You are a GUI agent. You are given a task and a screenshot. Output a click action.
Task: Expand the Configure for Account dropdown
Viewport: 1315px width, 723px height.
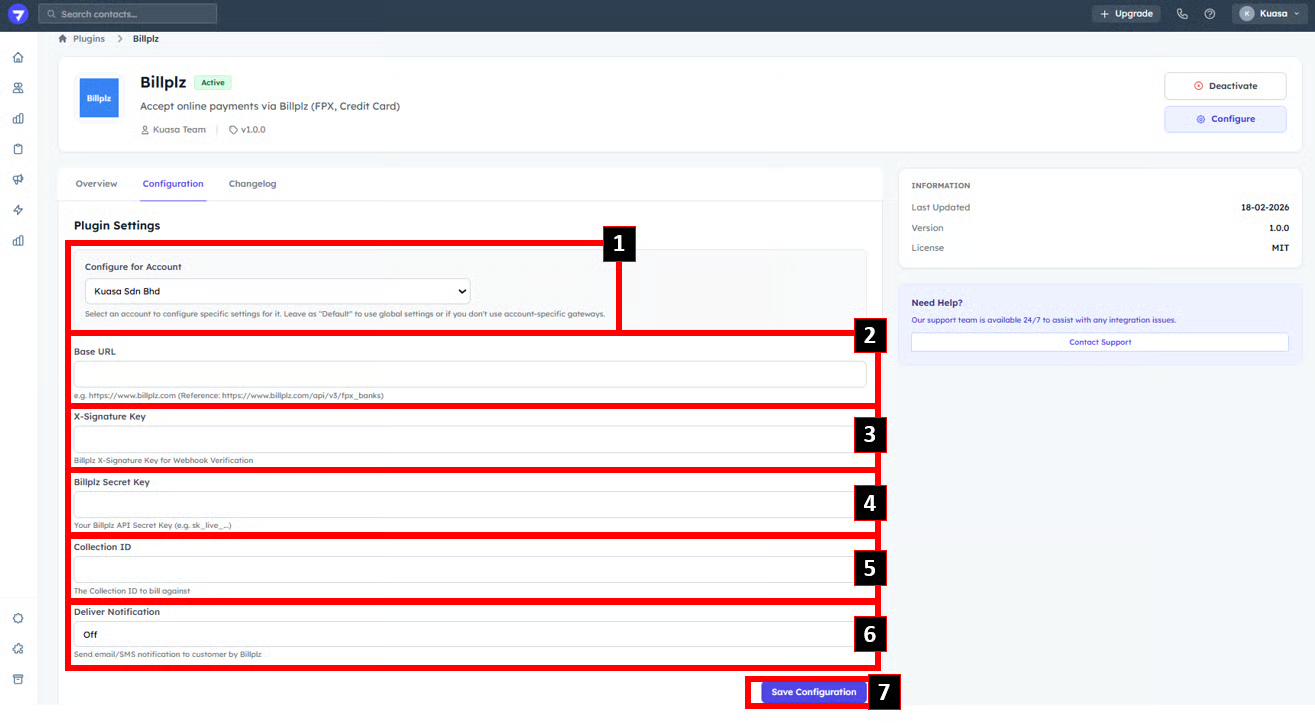point(277,291)
